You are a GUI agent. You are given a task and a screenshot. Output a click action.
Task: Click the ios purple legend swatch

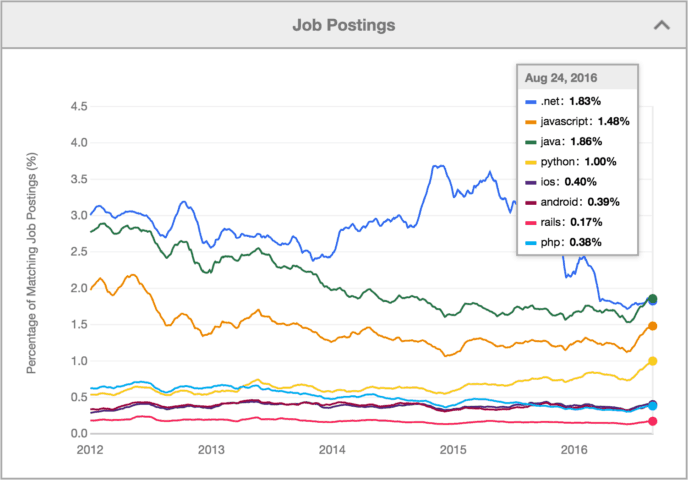point(529,182)
